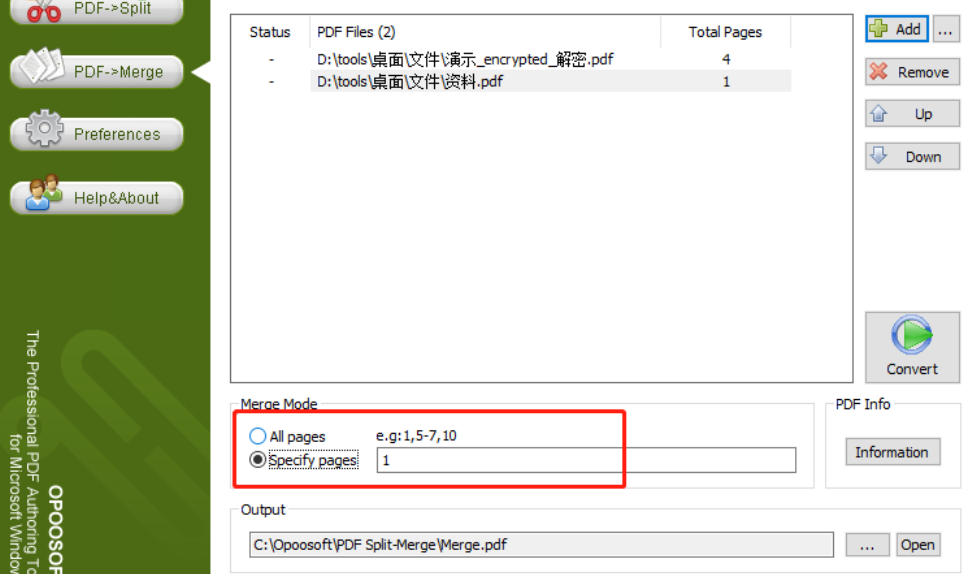Click the red X icon on Remove
This screenshot has width=967, height=574.
(879, 72)
